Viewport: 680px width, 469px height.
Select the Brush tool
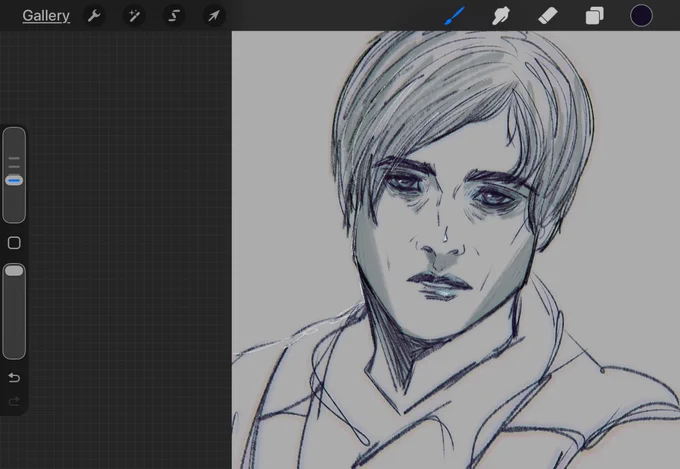[454, 16]
